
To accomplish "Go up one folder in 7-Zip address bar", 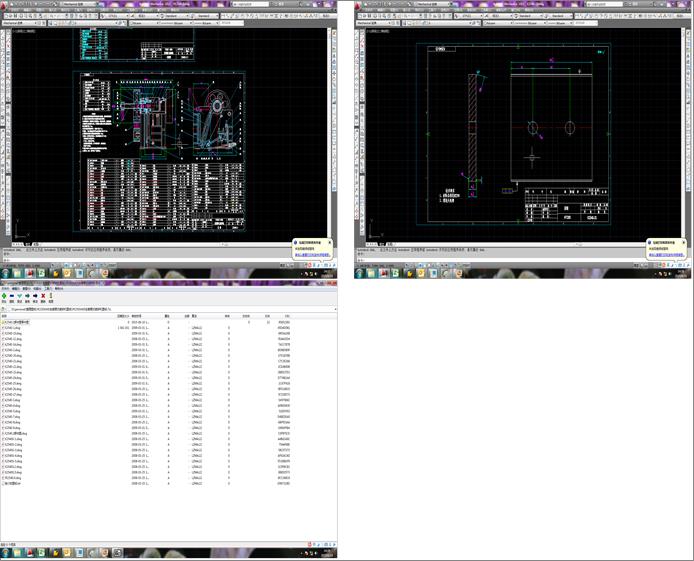I will 4,309.
